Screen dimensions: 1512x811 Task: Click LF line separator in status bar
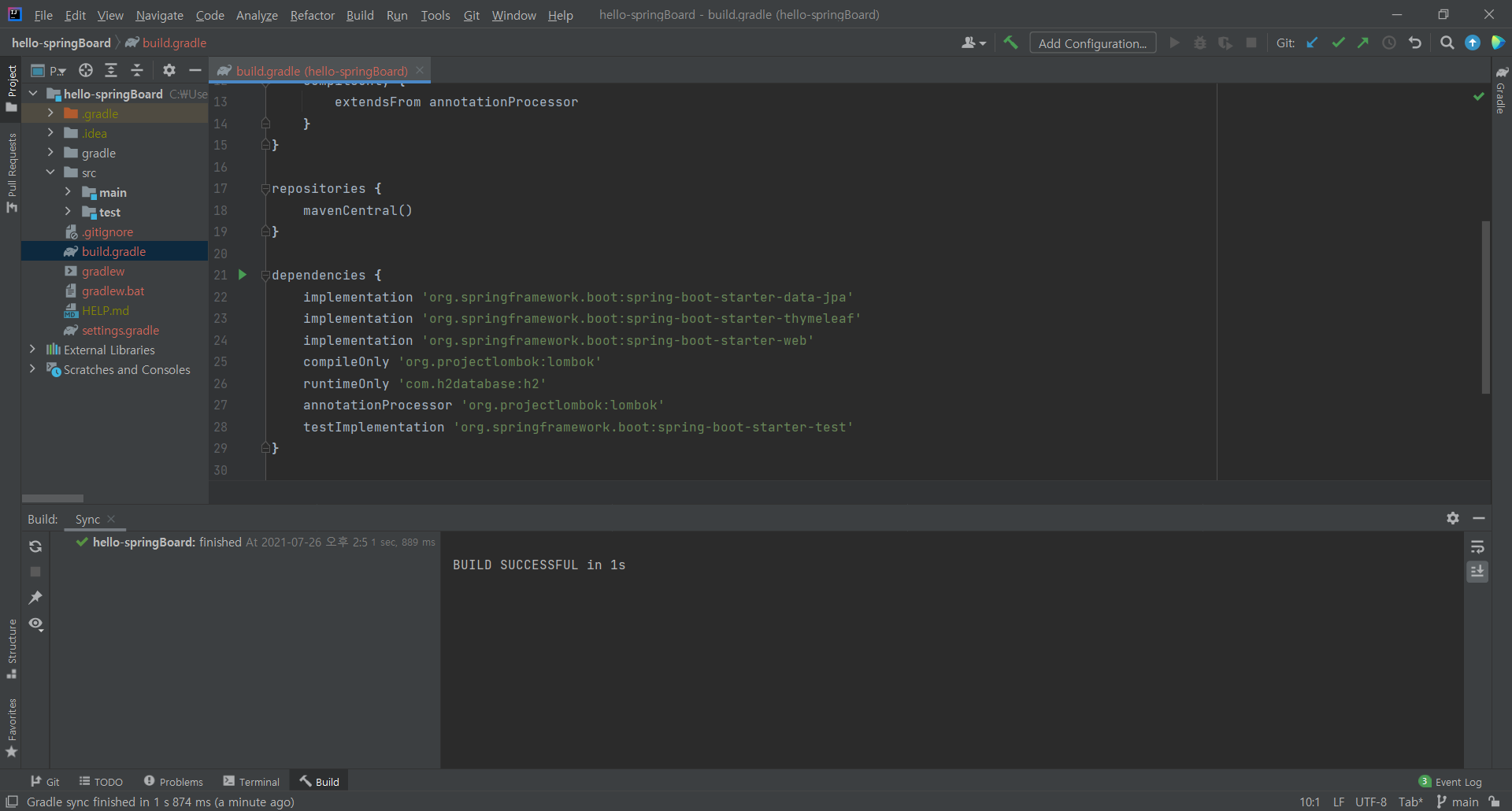click(x=1339, y=802)
